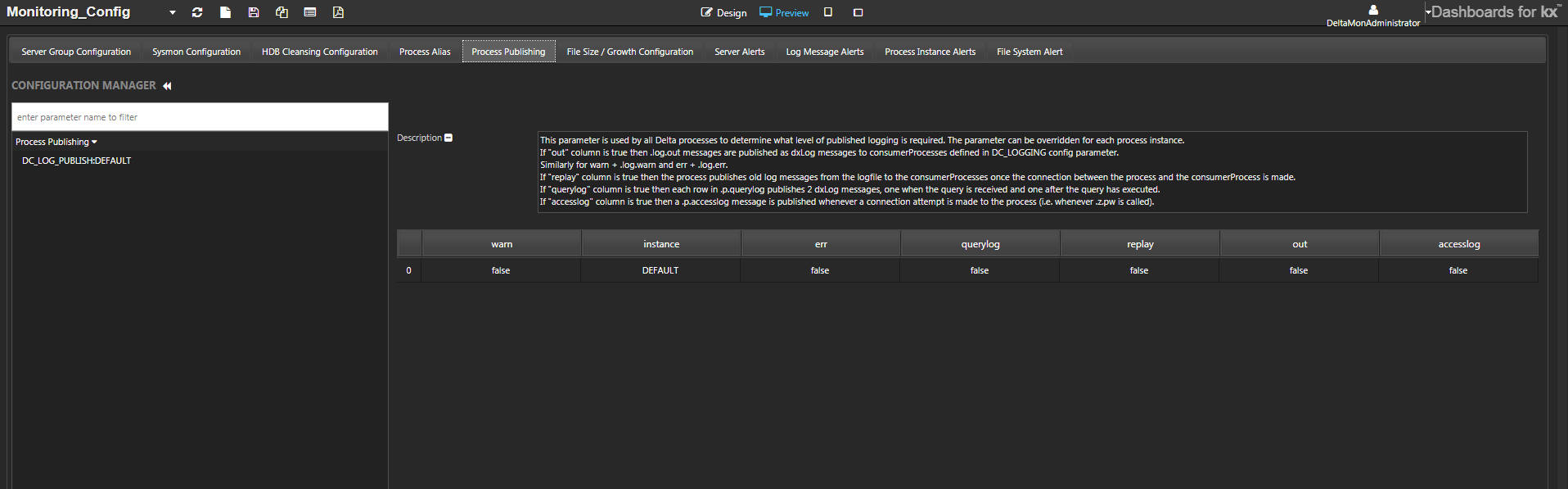The image size is (1568, 489).
Task: Focus the parameter name filter field
Action: (x=200, y=117)
